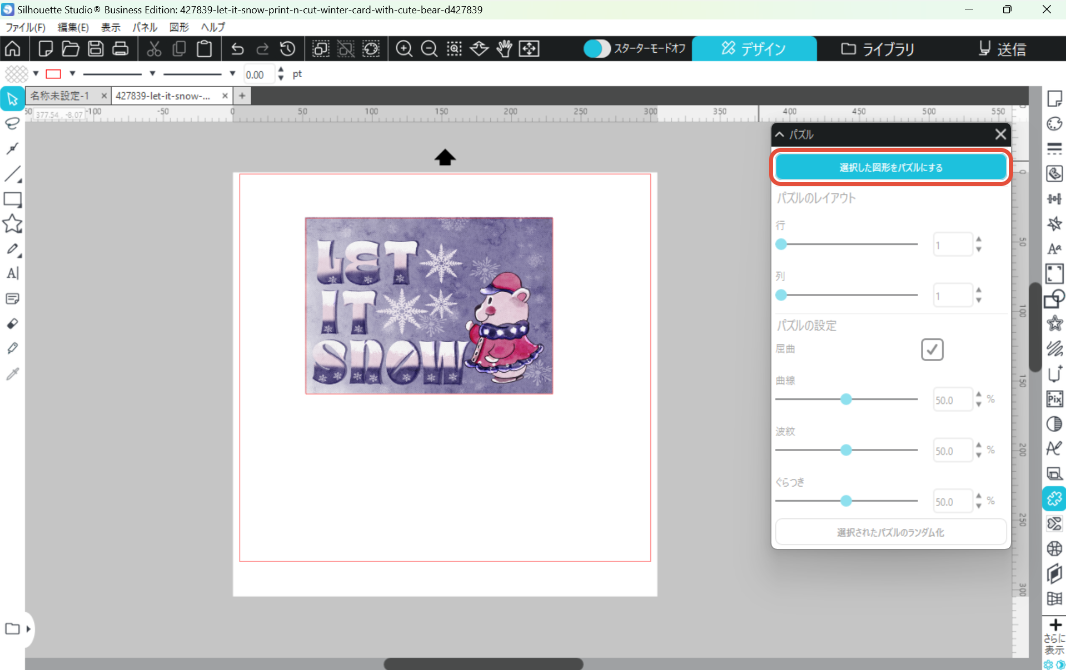This screenshot has width=1066, height=670.
Task: Select the knife tool
Action: click(x=12, y=349)
